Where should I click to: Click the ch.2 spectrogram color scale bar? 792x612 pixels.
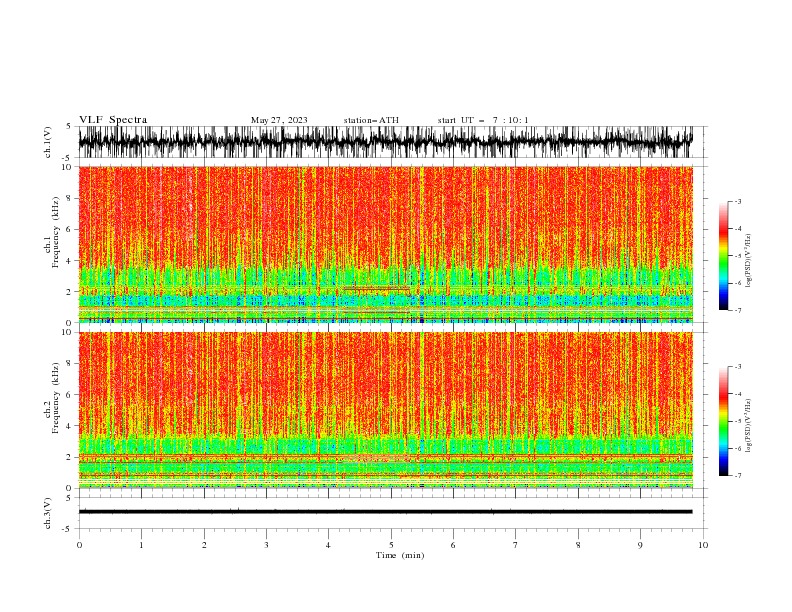pos(723,421)
